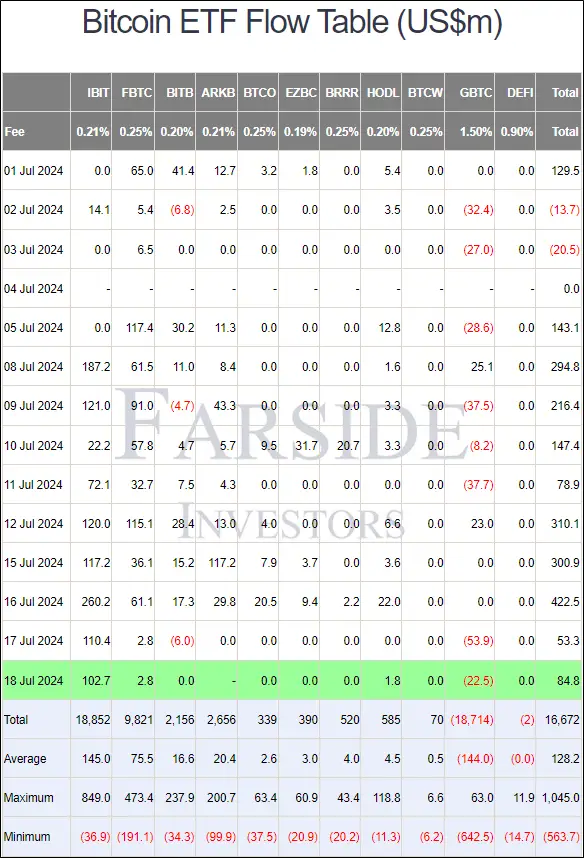Select the FBTC column header
Viewport: 584px width, 858px height.
click(x=136, y=92)
